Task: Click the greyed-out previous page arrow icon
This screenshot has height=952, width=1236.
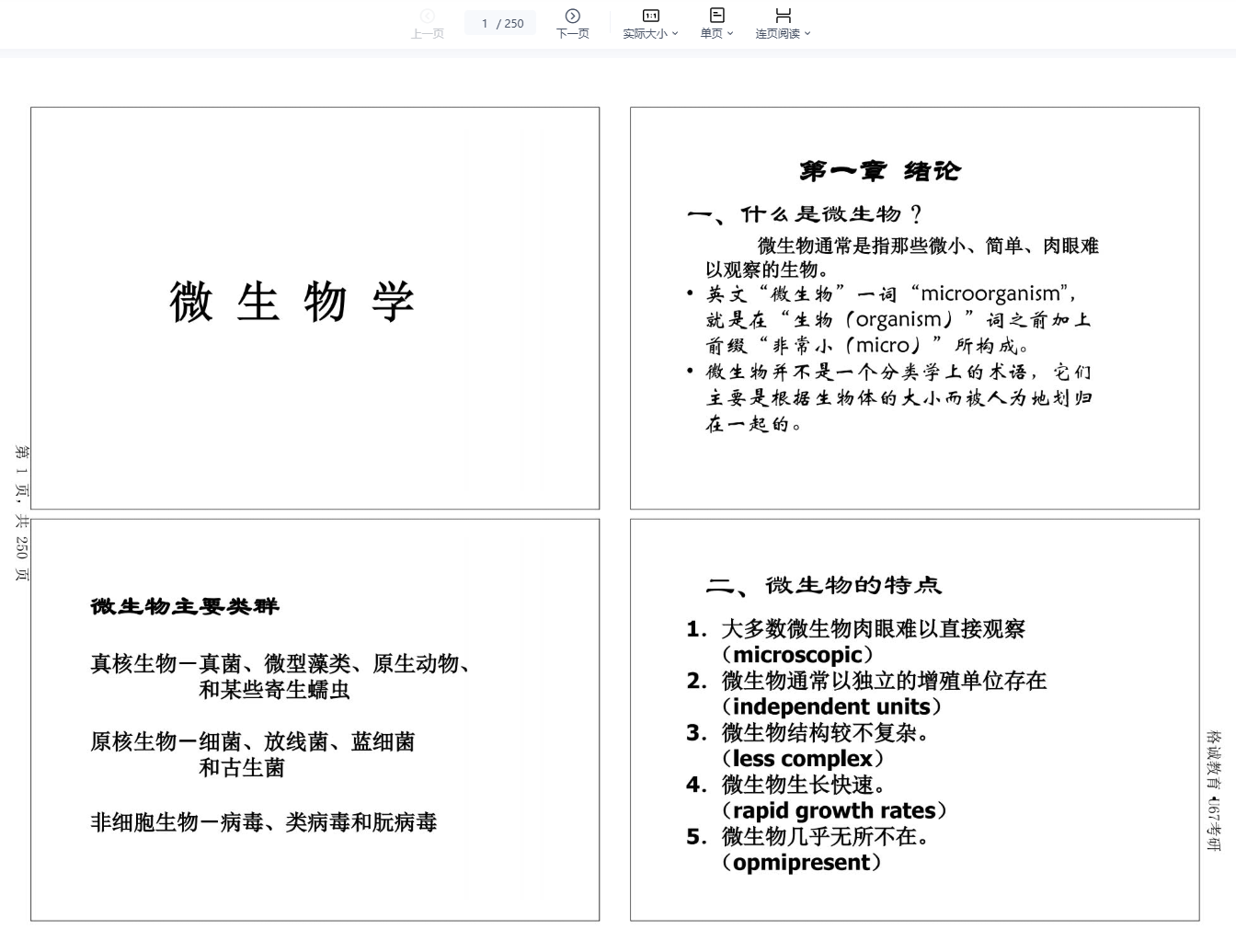Action: pyautogui.click(x=427, y=16)
